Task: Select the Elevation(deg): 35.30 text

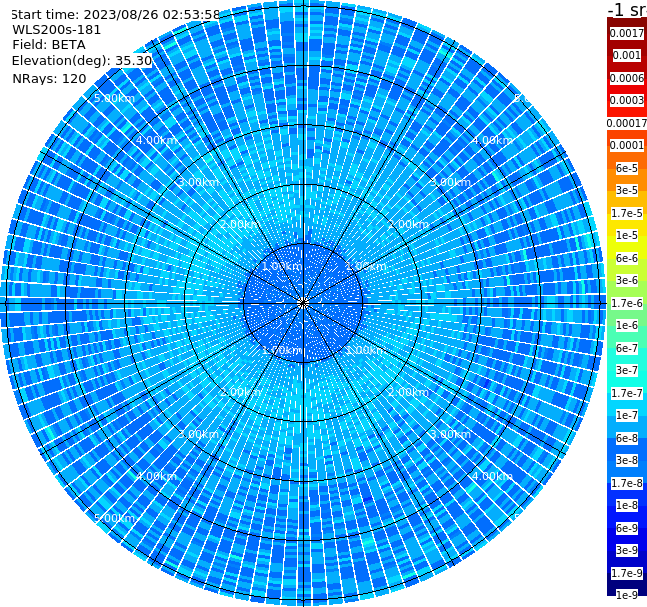Action: [x=82, y=61]
